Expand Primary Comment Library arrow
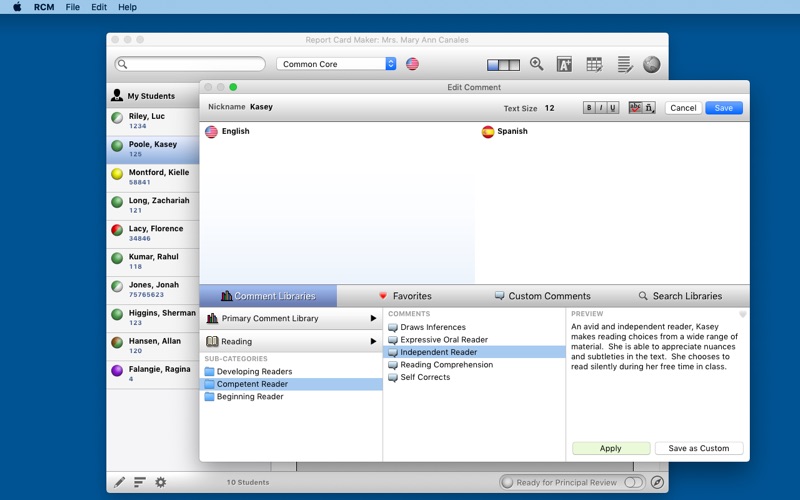This screenshot has height=500, width=800. click(x=373, y=318)
